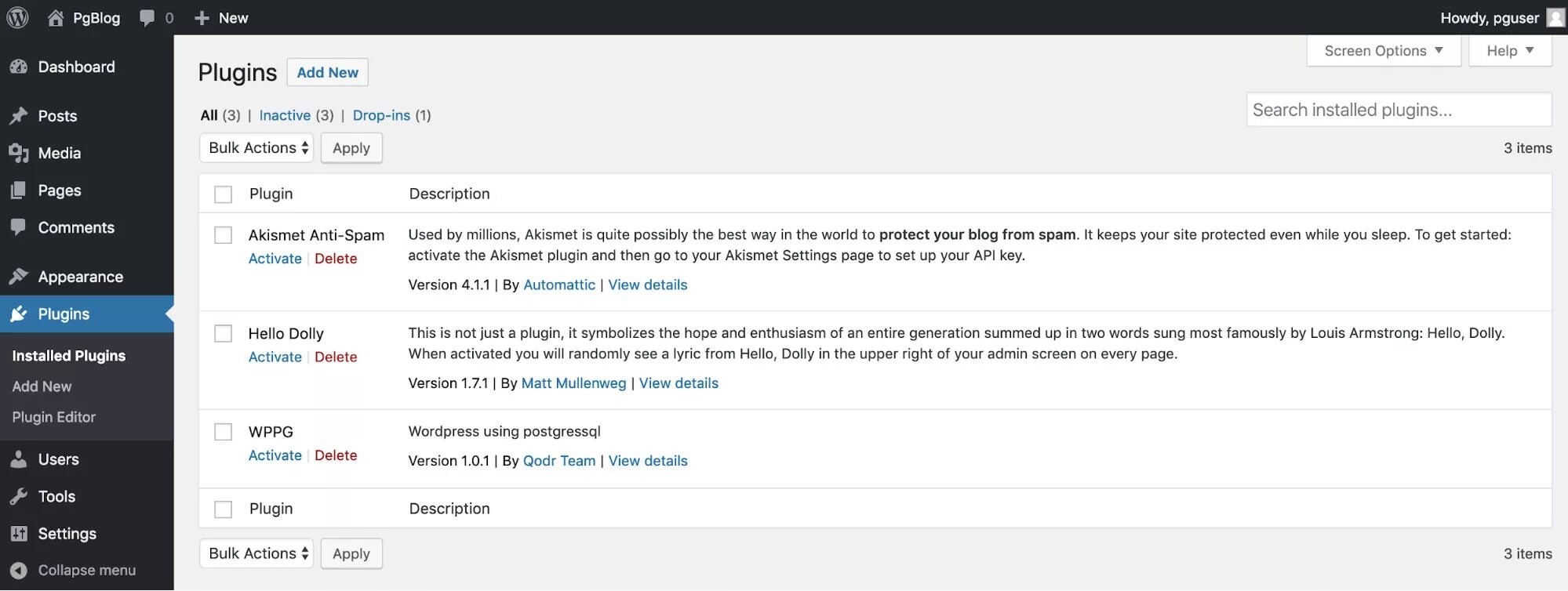
Task: Open the top Bulk Actions dropdown
Action: coord(256,148)
